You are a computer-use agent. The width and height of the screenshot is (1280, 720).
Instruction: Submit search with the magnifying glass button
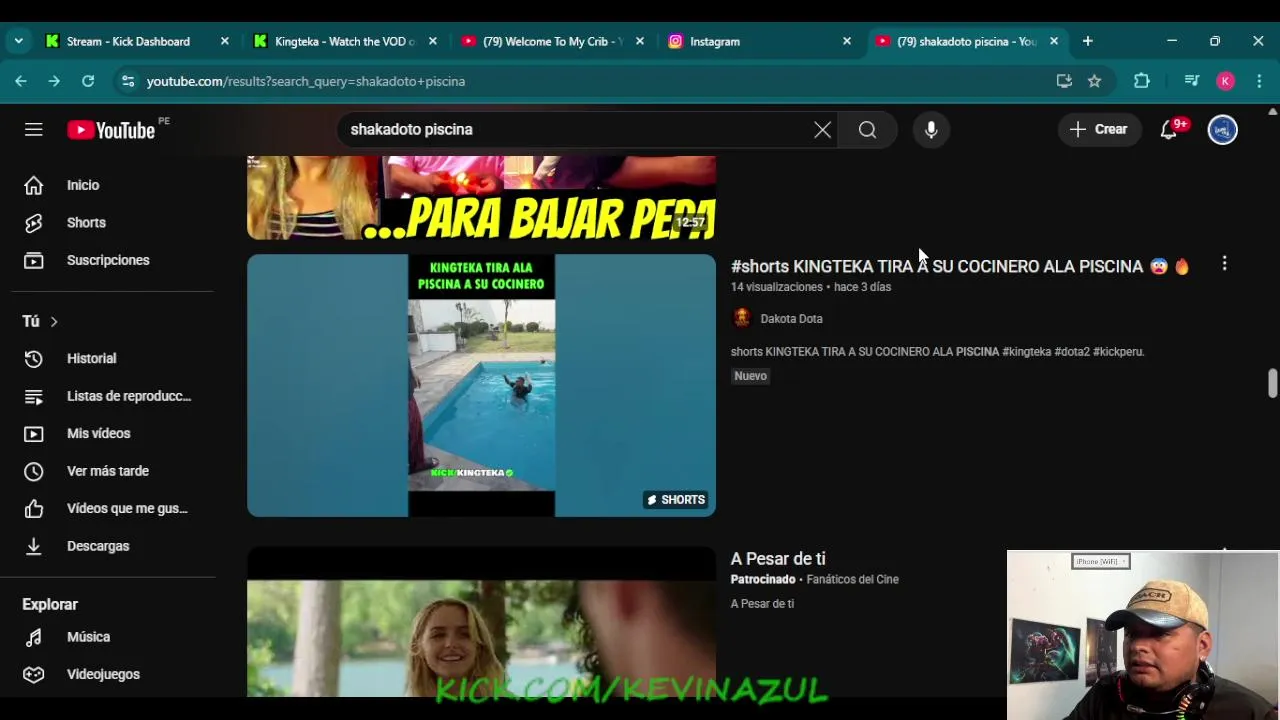pos(867,129)
